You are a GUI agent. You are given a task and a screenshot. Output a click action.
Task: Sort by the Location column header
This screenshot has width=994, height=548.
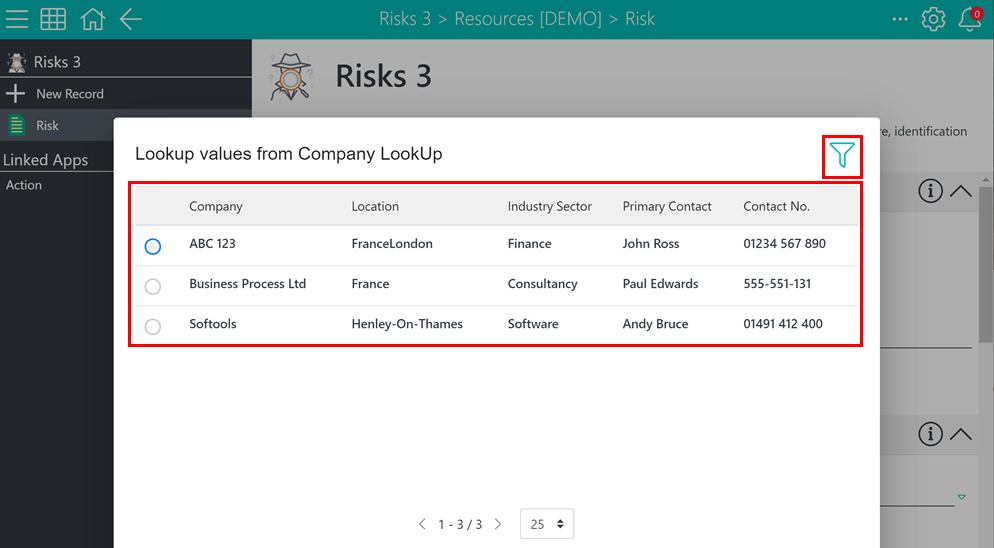[x=375, y=206]
